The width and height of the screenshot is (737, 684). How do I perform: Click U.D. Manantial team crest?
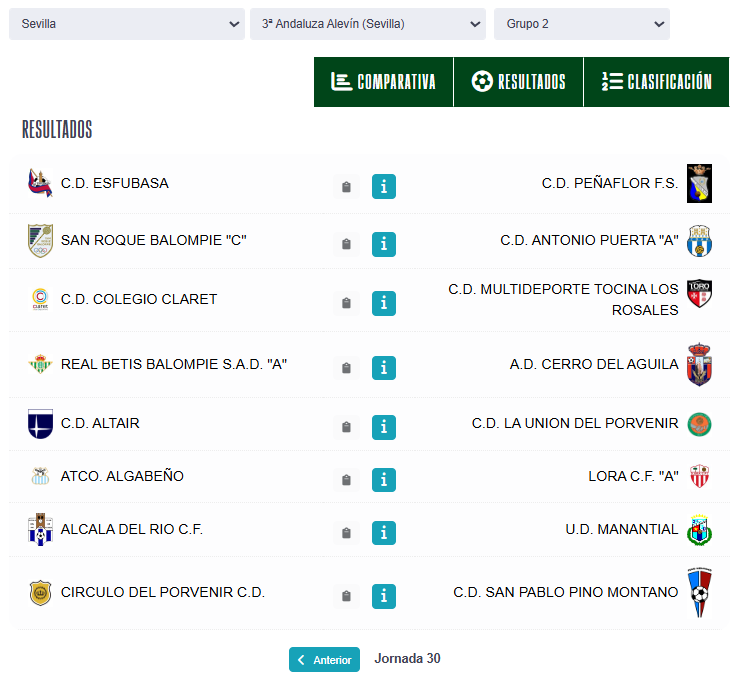point(699,530)
